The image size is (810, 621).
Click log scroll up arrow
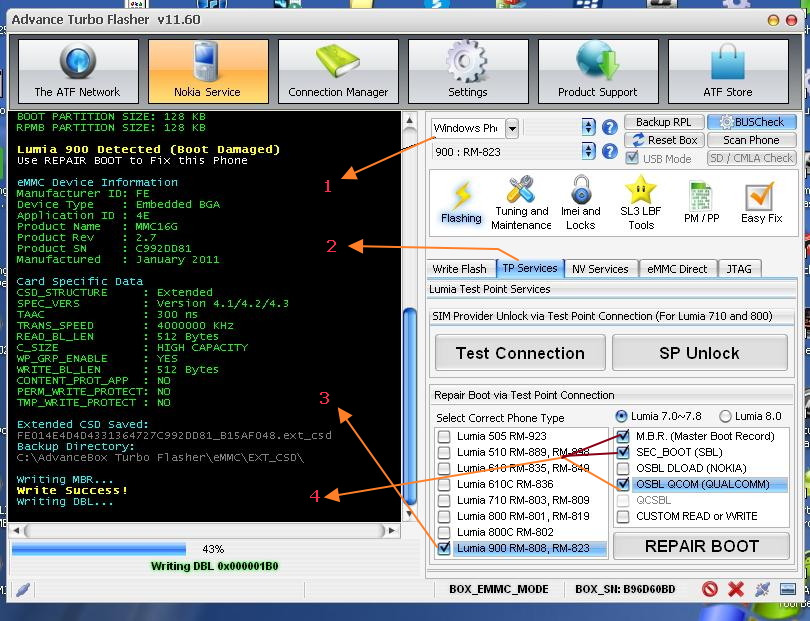(x=410, y=120)
